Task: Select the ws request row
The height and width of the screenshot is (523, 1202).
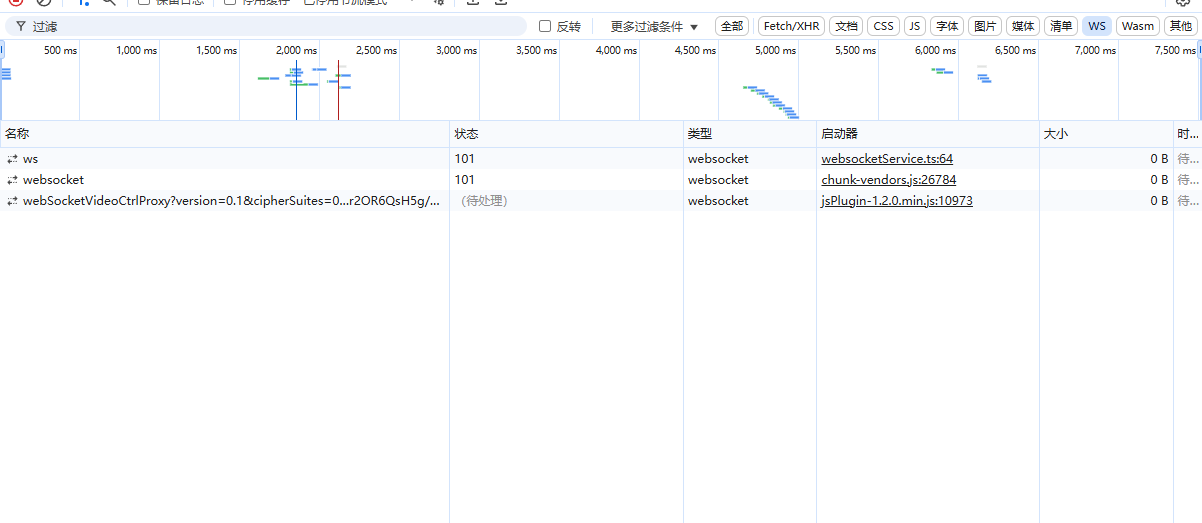Action: coord(601,159)
